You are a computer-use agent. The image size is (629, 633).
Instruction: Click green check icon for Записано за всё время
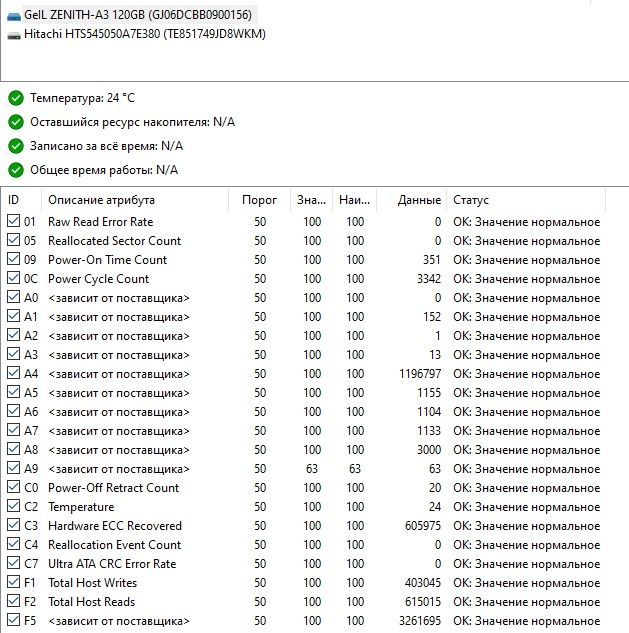[x=16, y=146]
